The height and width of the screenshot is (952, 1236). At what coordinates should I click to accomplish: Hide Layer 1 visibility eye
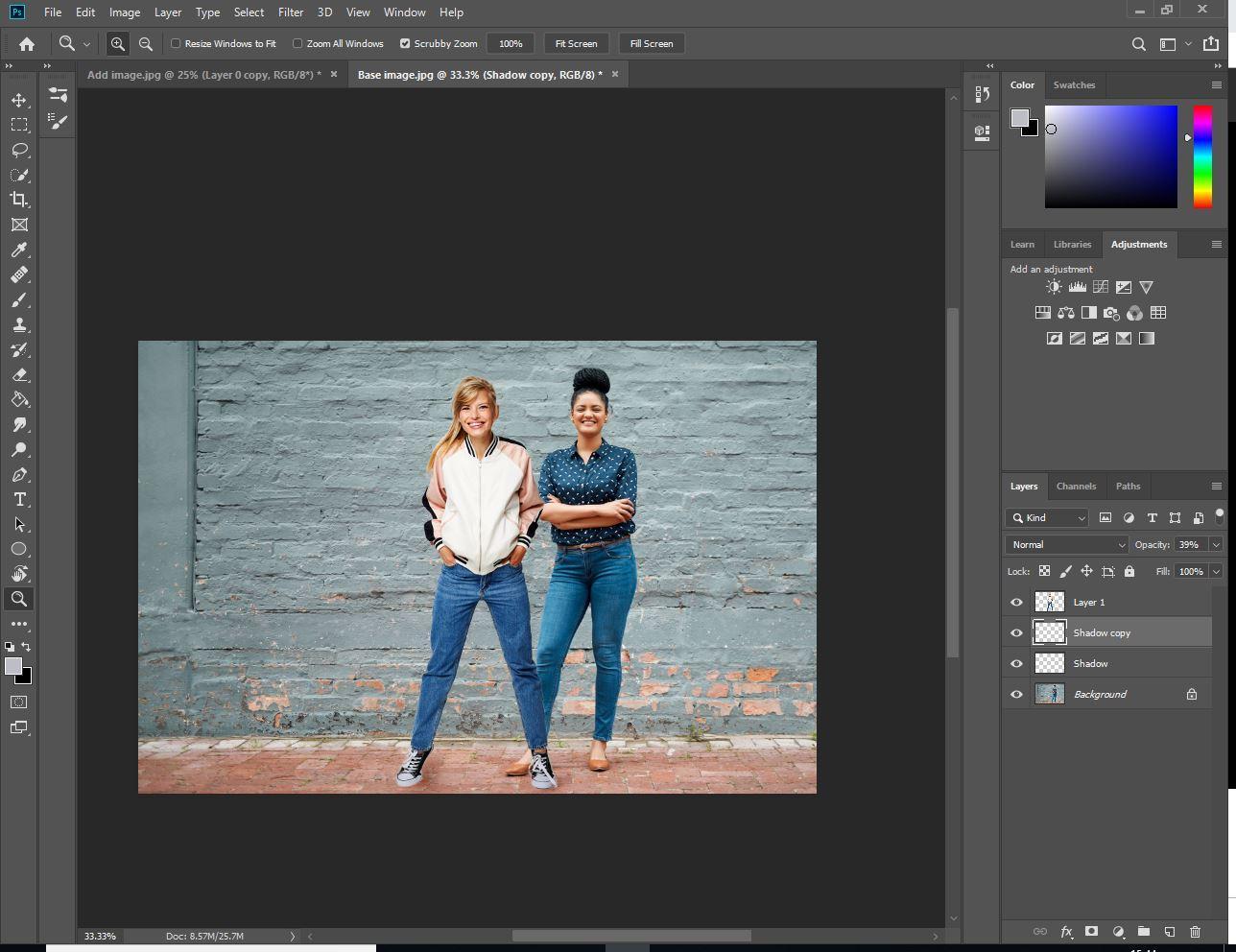point(1016,602)
